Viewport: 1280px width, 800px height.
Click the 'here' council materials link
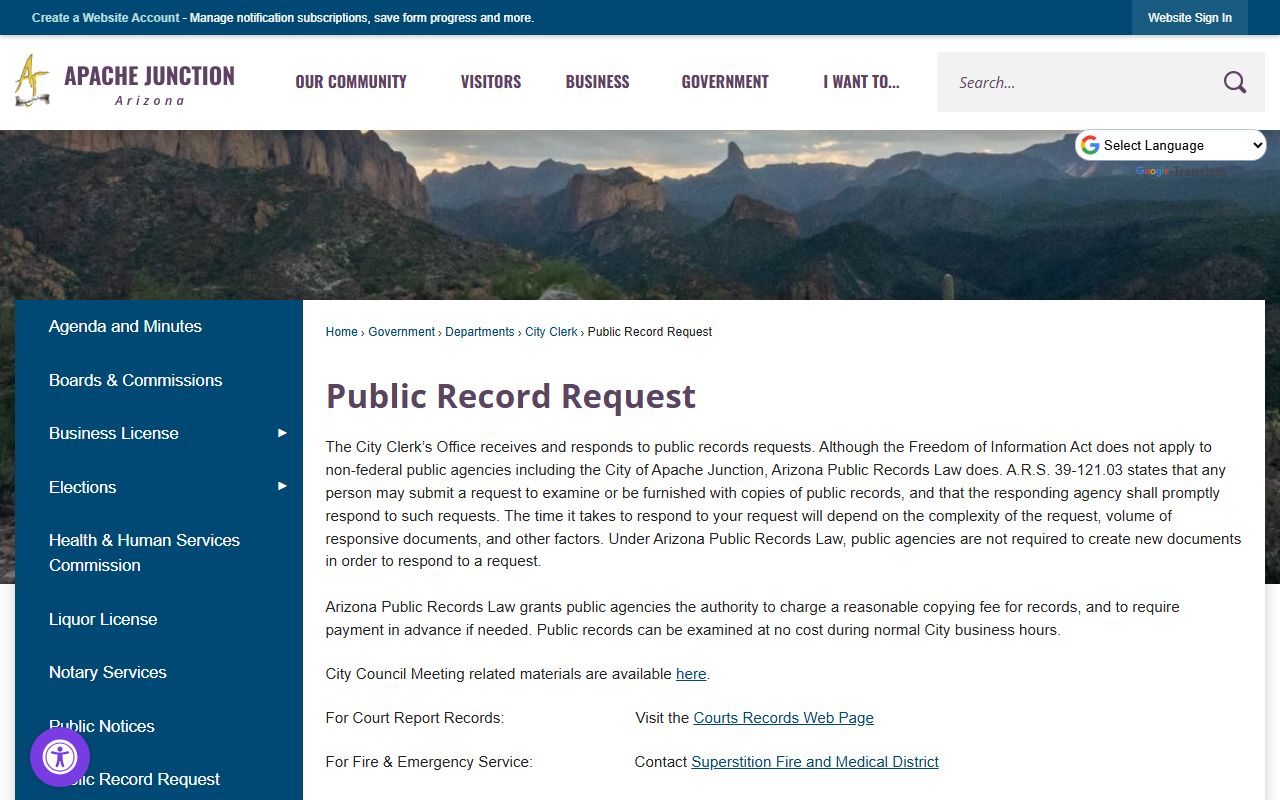click(691, 674)
